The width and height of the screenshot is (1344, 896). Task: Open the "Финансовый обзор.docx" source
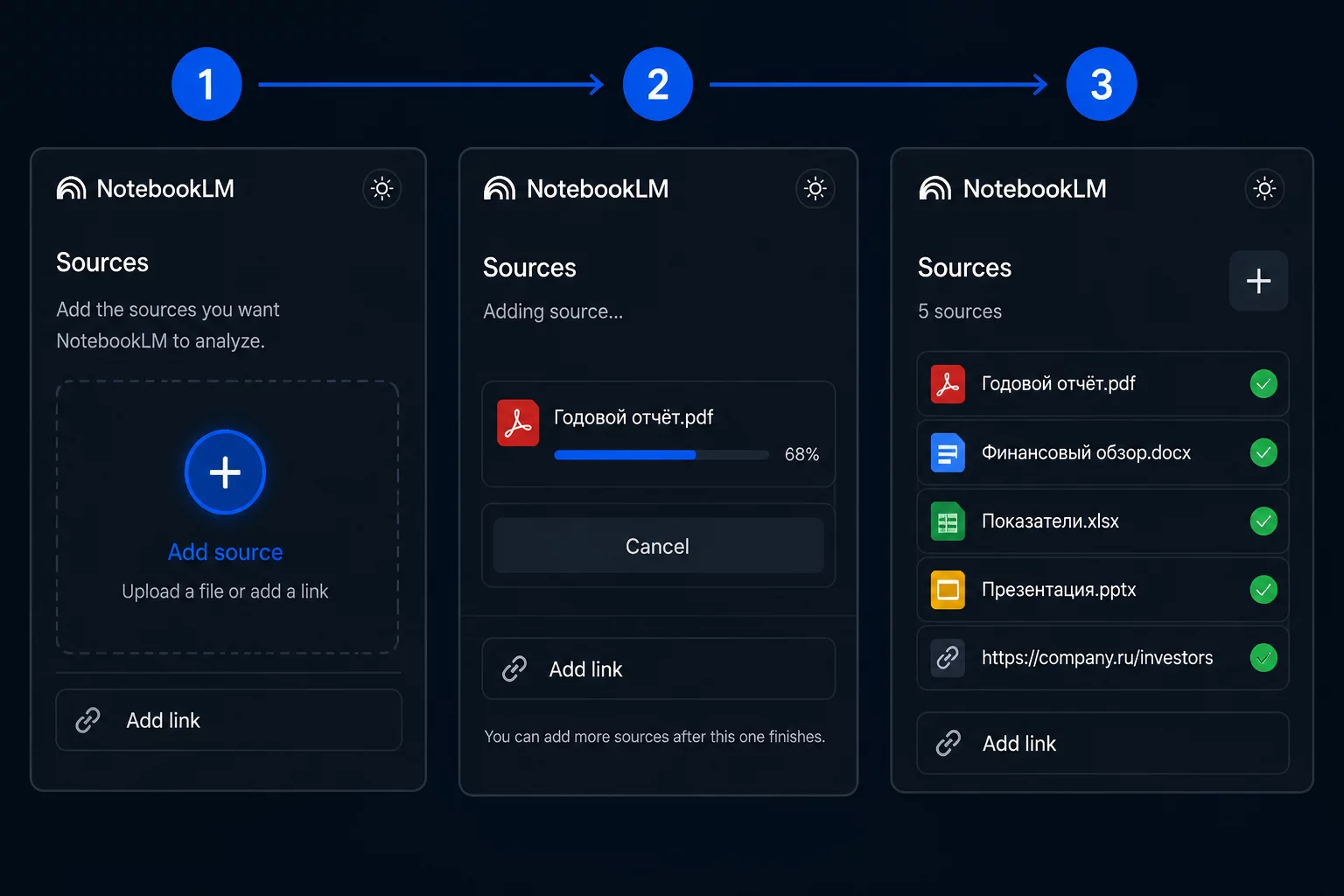1102,452
